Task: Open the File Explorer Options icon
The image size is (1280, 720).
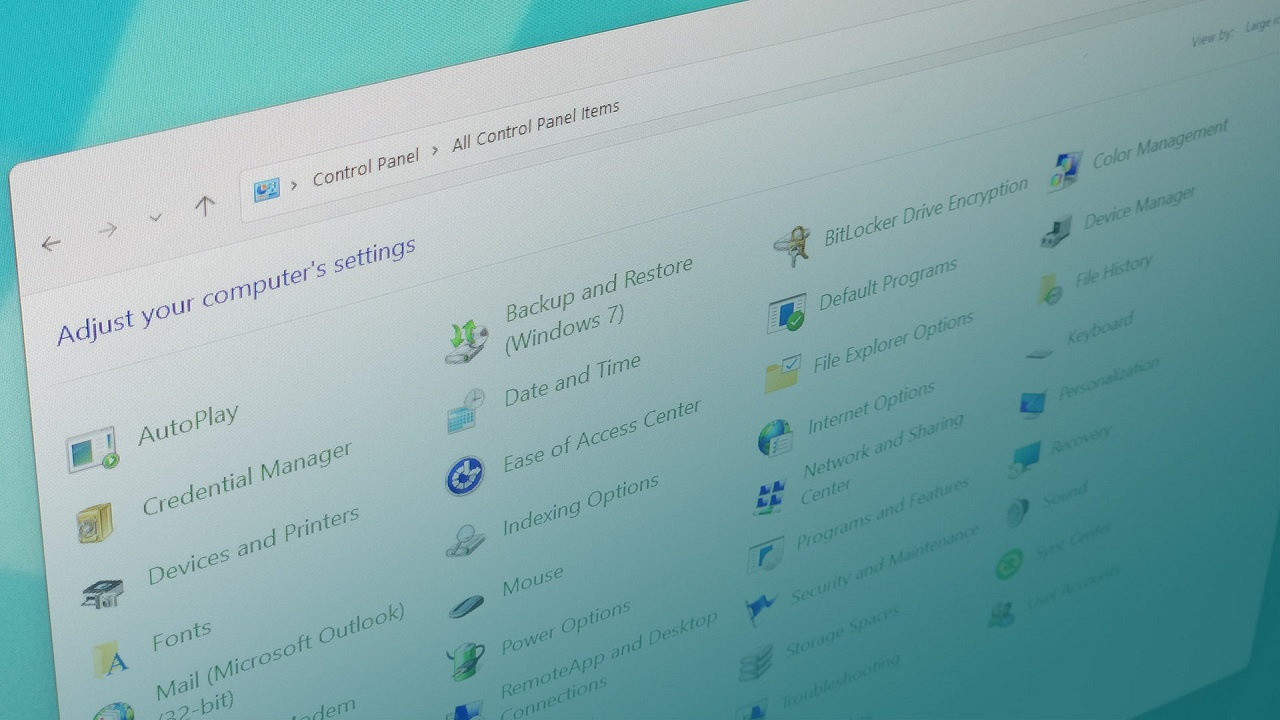Action: pos(783,374)
